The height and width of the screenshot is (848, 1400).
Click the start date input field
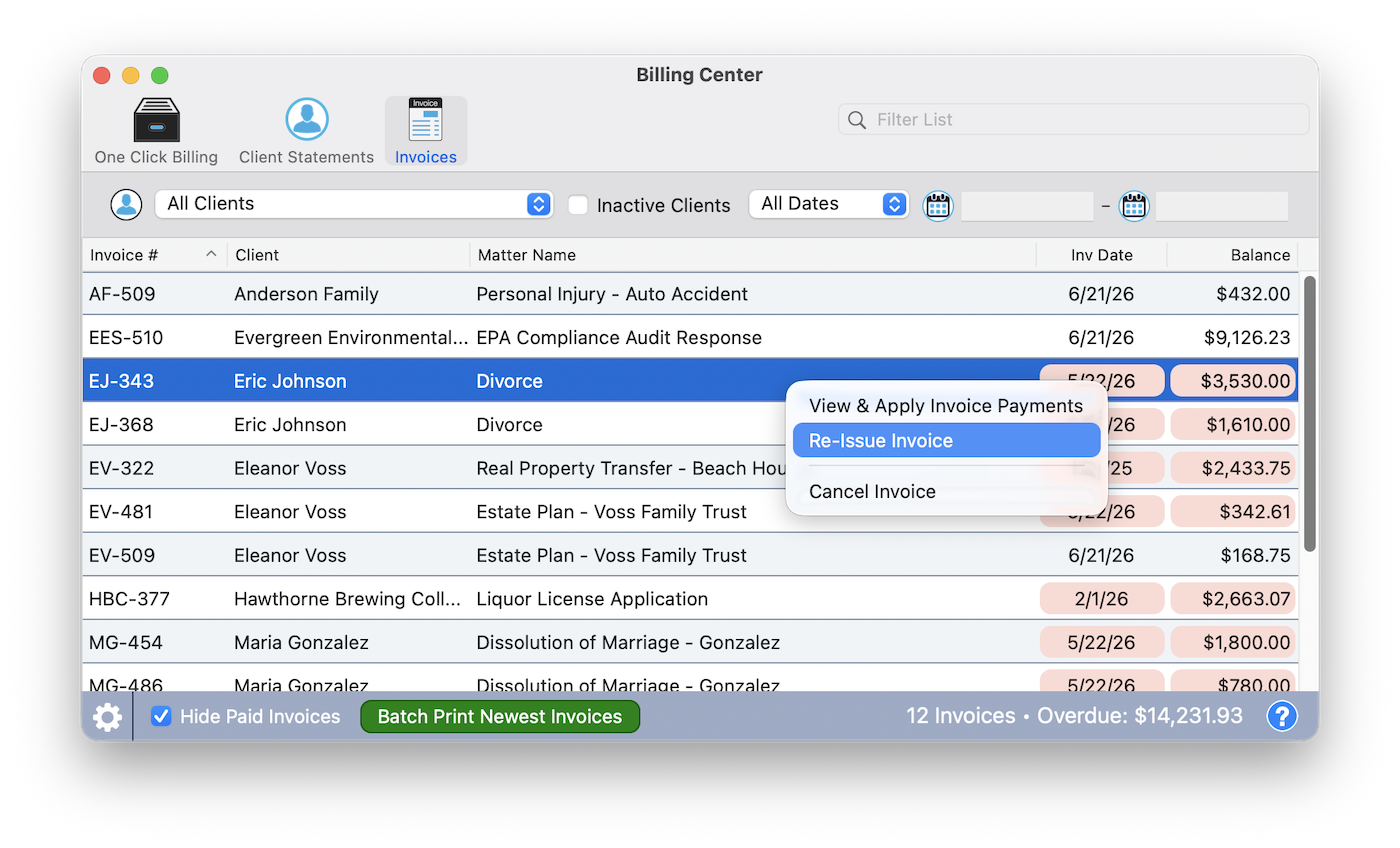point(1027,206)
